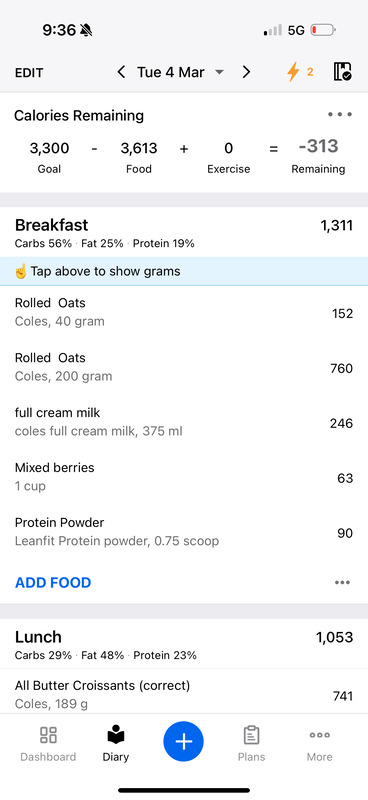Select the Diary tab
This screenshot has width=368, height=800.
click(x=116, y=744)
